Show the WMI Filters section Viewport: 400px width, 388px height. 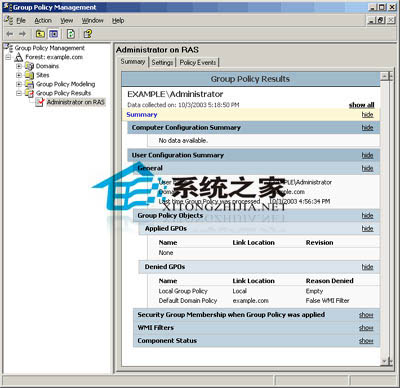coord(366,328)
